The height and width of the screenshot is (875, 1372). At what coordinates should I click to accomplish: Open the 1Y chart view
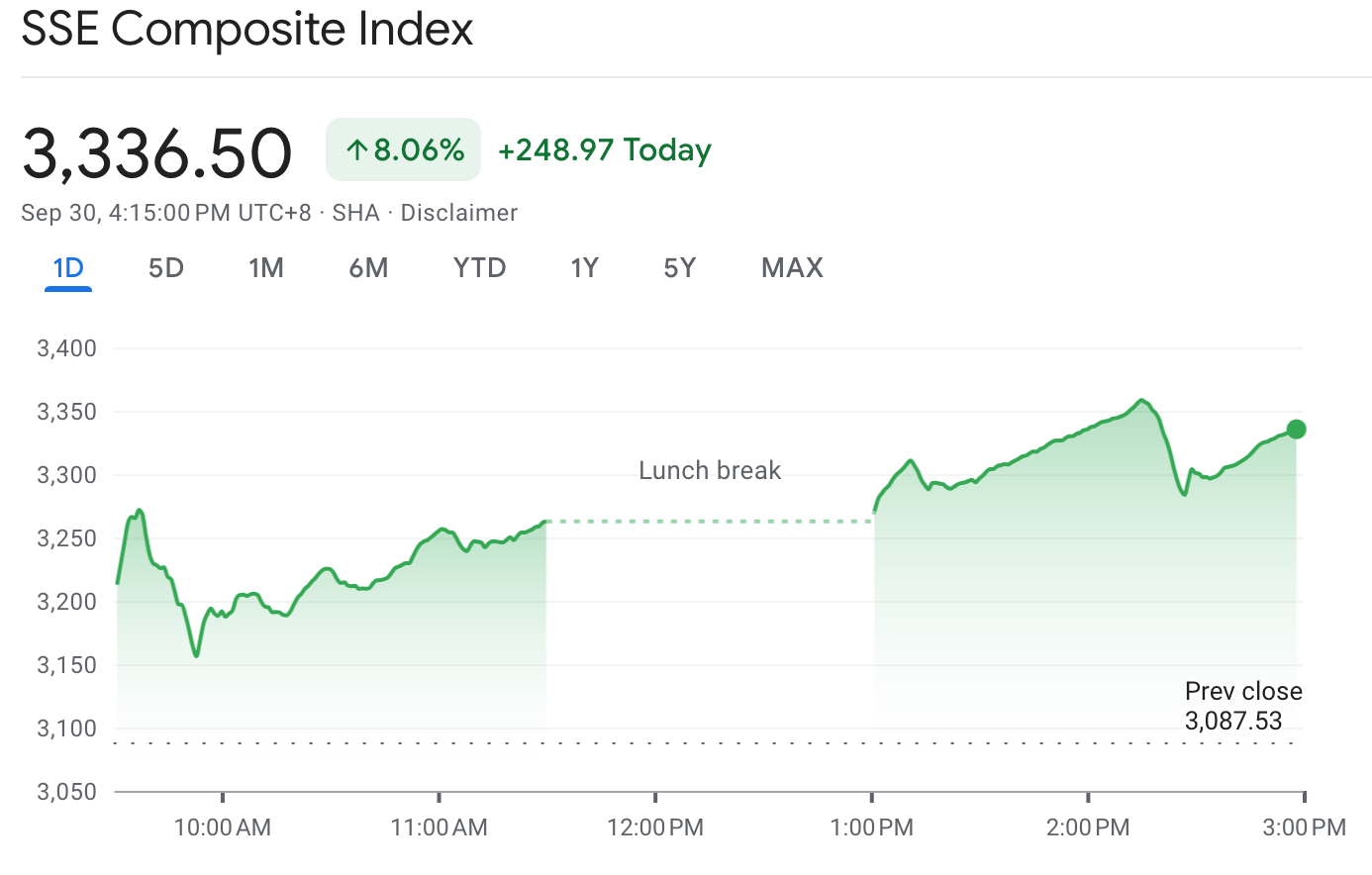[584, 267]
